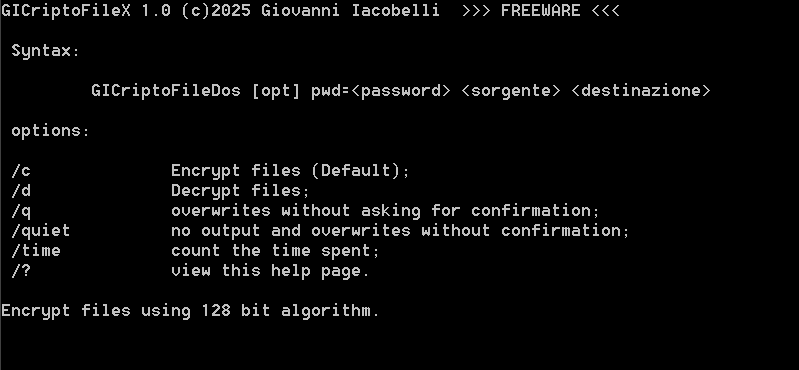
Task: Click the /c option switch
Action: 21,171
